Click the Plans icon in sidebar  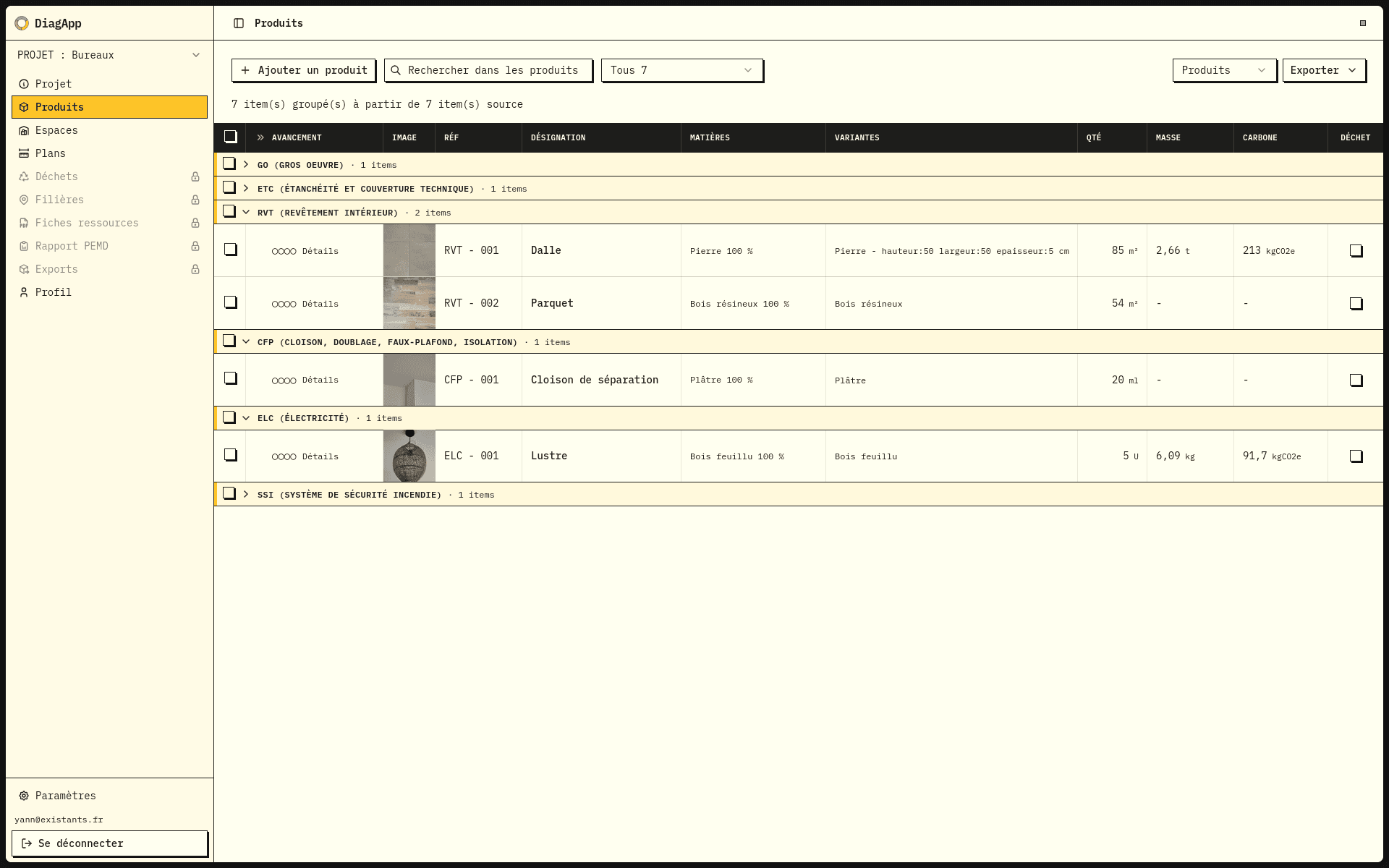pos(24,153)
